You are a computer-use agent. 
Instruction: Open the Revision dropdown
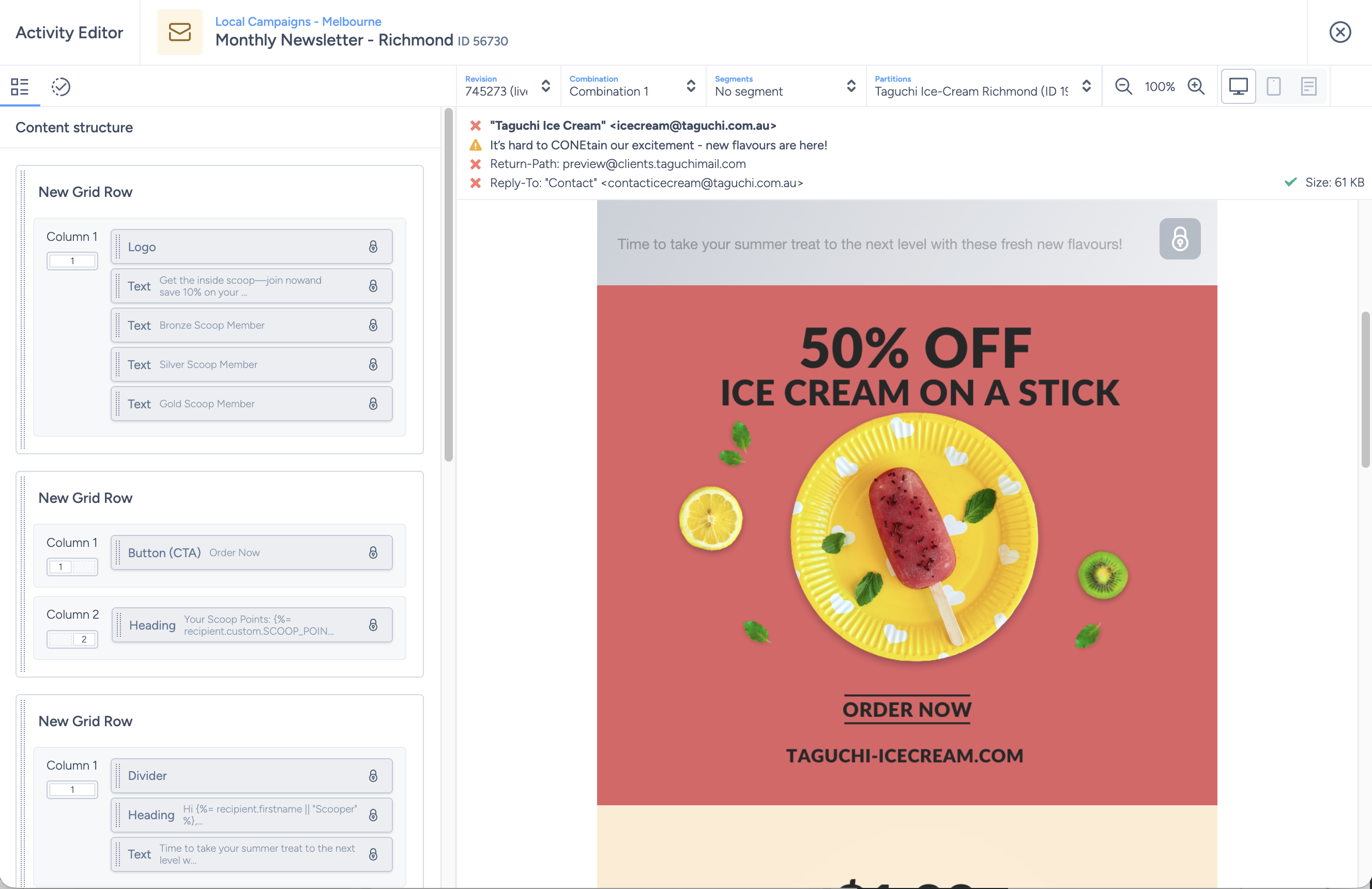(x=509, y=86)
